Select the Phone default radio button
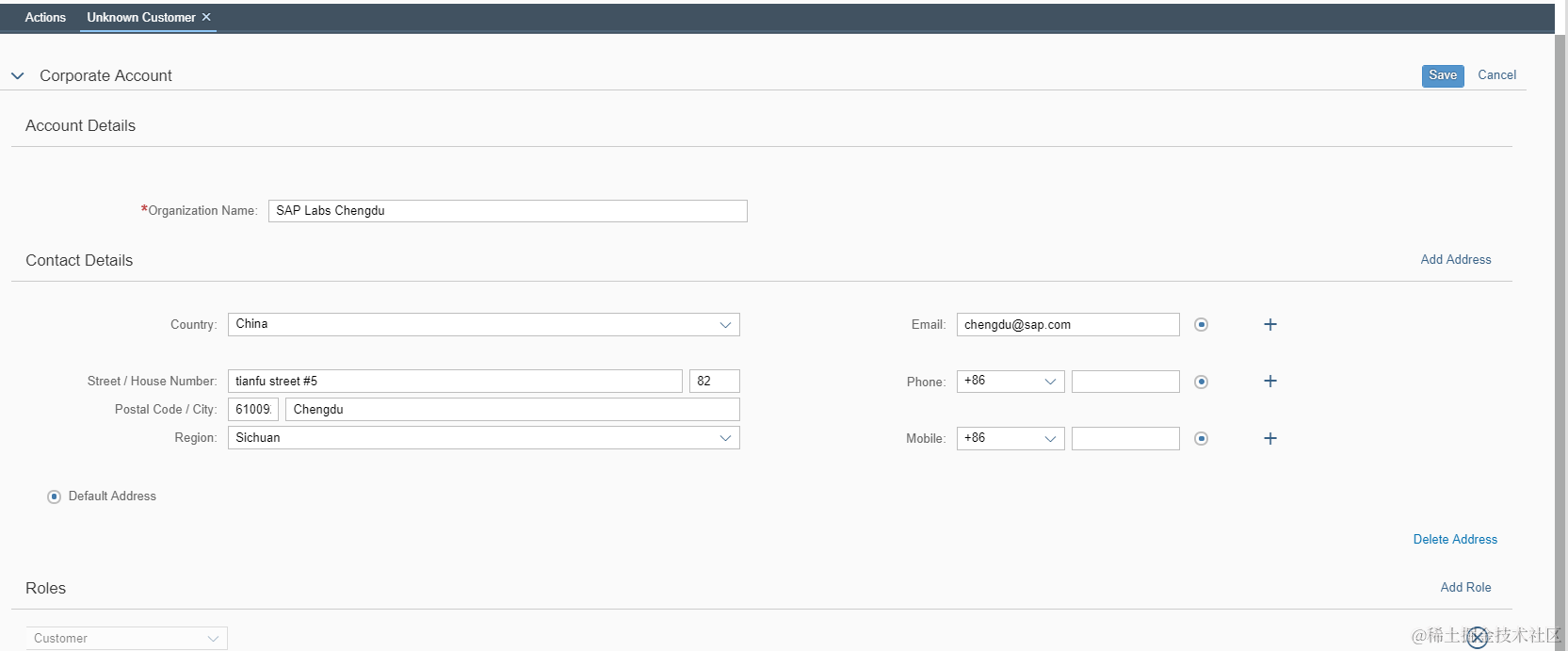Viewport: 1568px width, 651px height. pos(1201,382)
